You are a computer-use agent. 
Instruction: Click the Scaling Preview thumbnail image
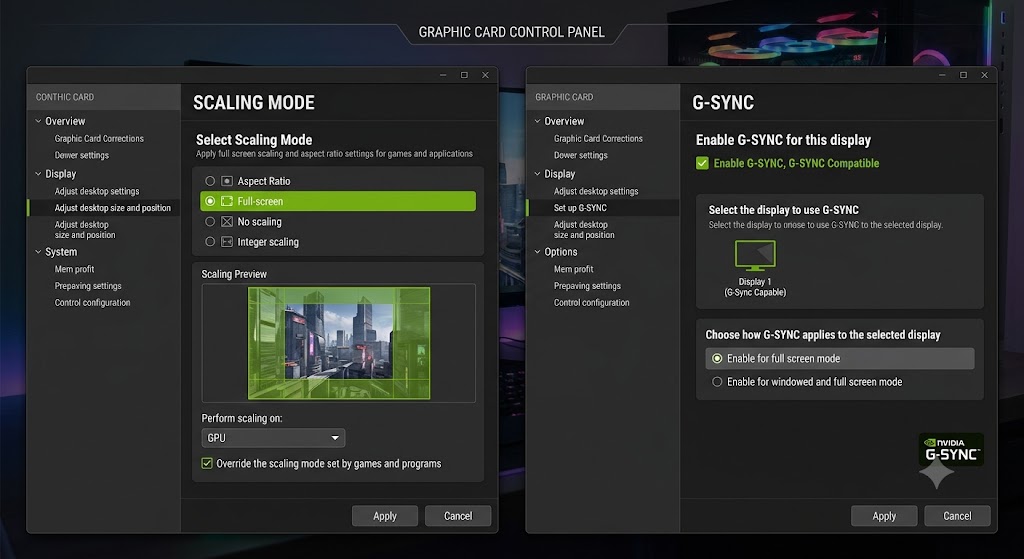pyautogui.click(x=339, y=343)
